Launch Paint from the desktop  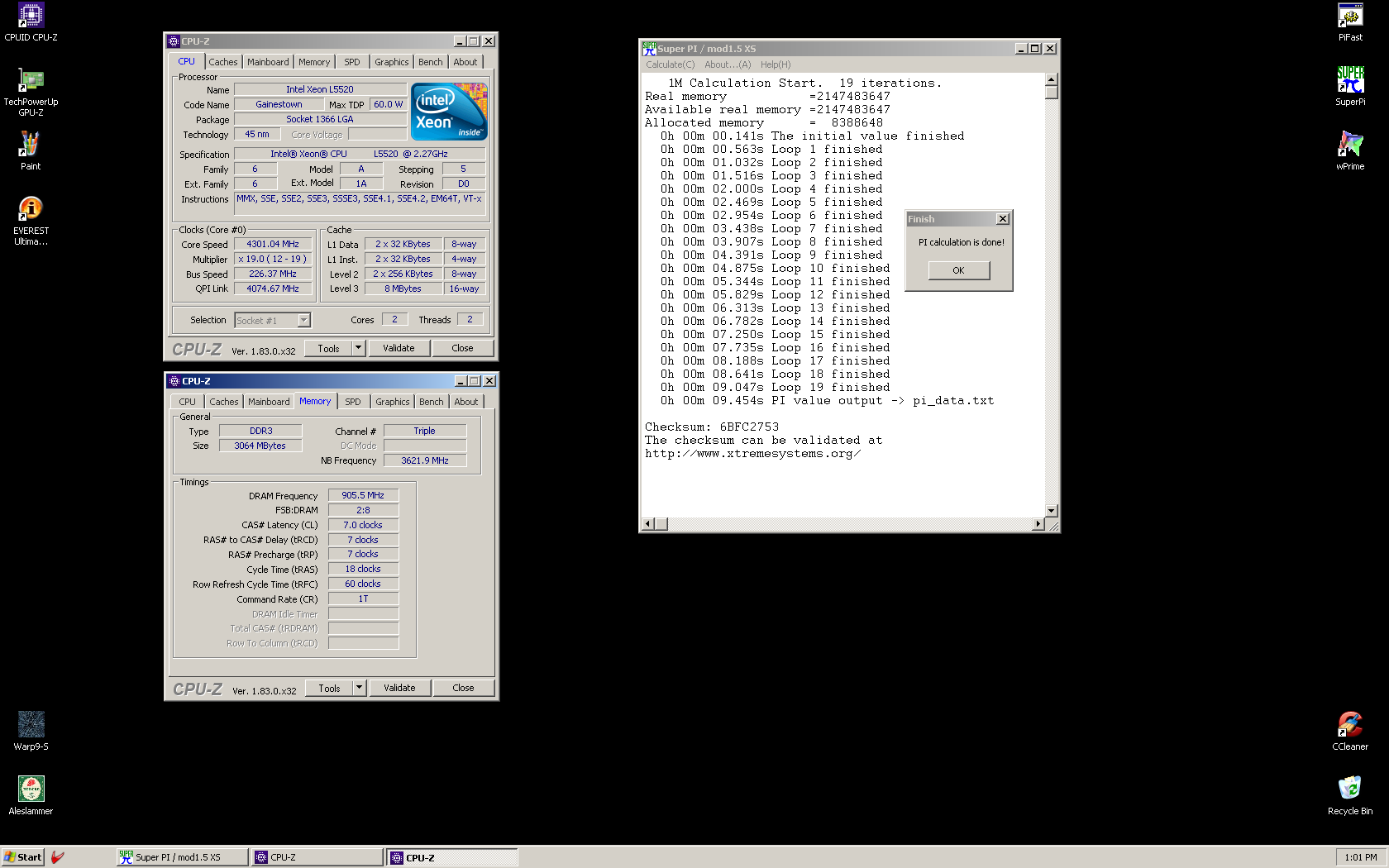pyautogui.click(x=31, y=150)
